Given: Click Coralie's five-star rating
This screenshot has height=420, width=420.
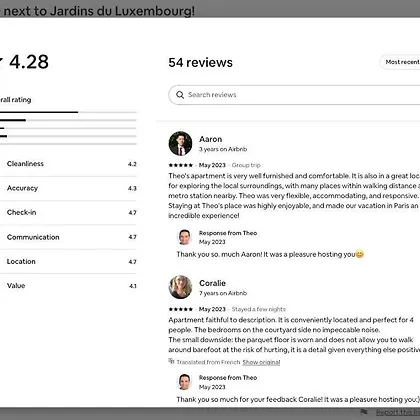Looking at the screenshot, I should (x=181, y=309).
